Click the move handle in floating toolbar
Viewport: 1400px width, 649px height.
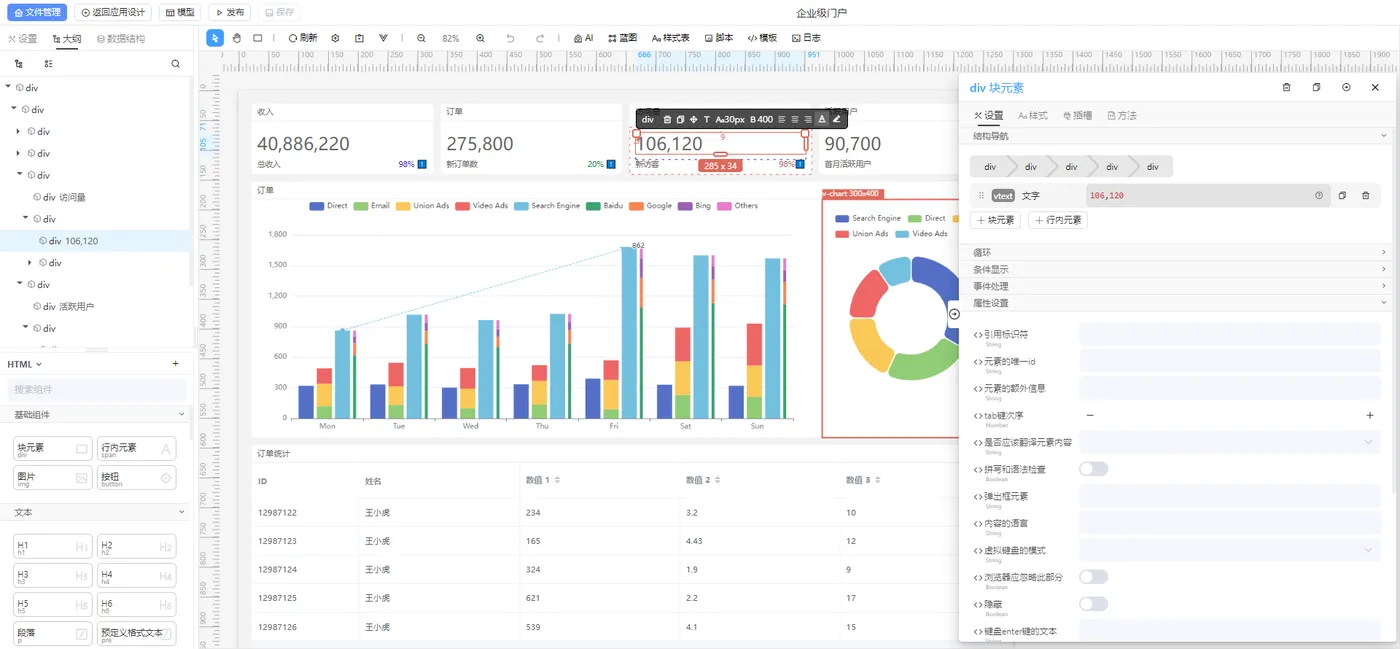click(x=693, y=119)
